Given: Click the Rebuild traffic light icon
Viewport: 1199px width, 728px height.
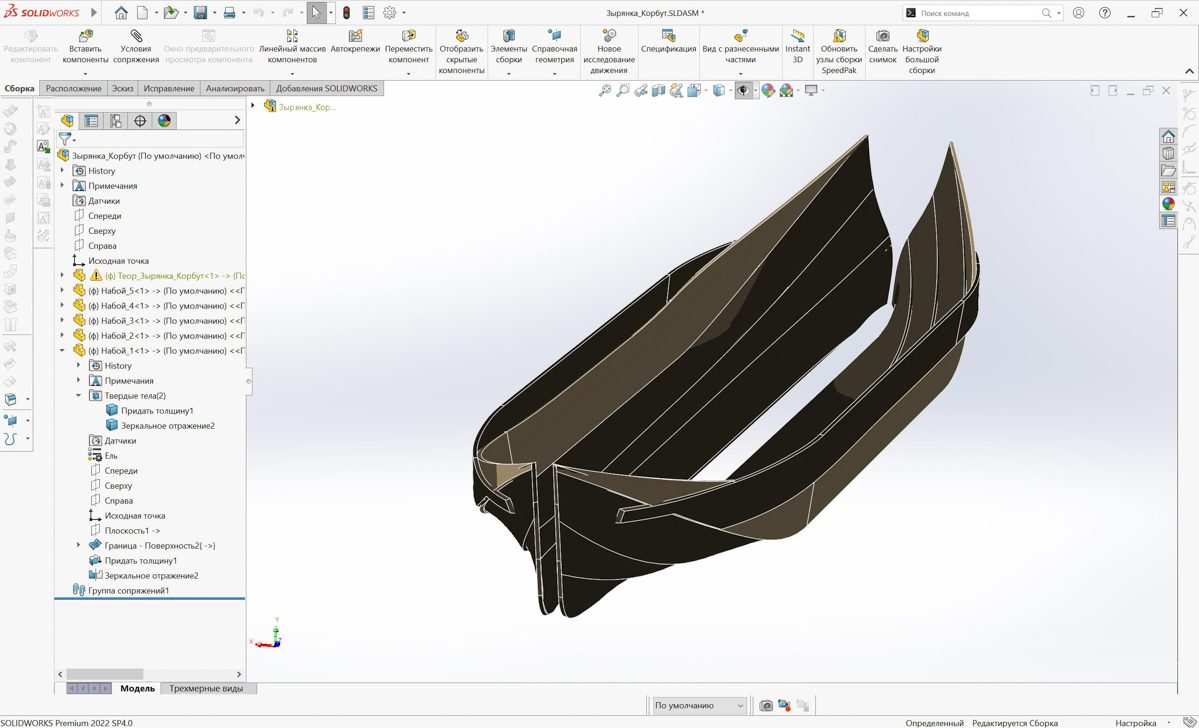Looking at the screenshot, I should click(346, 13).
